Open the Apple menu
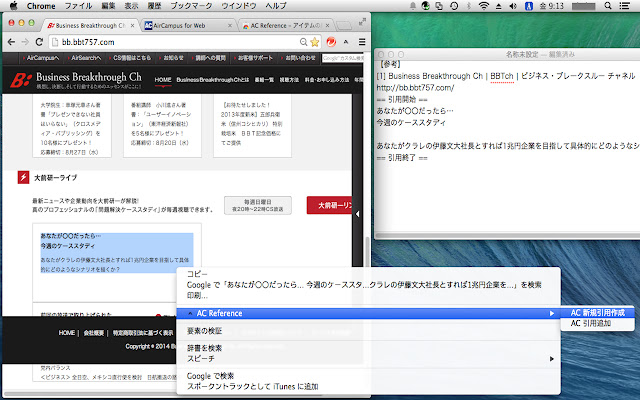Screen dimensions: 640x400 pyautogui.click(x=13, y=6)
